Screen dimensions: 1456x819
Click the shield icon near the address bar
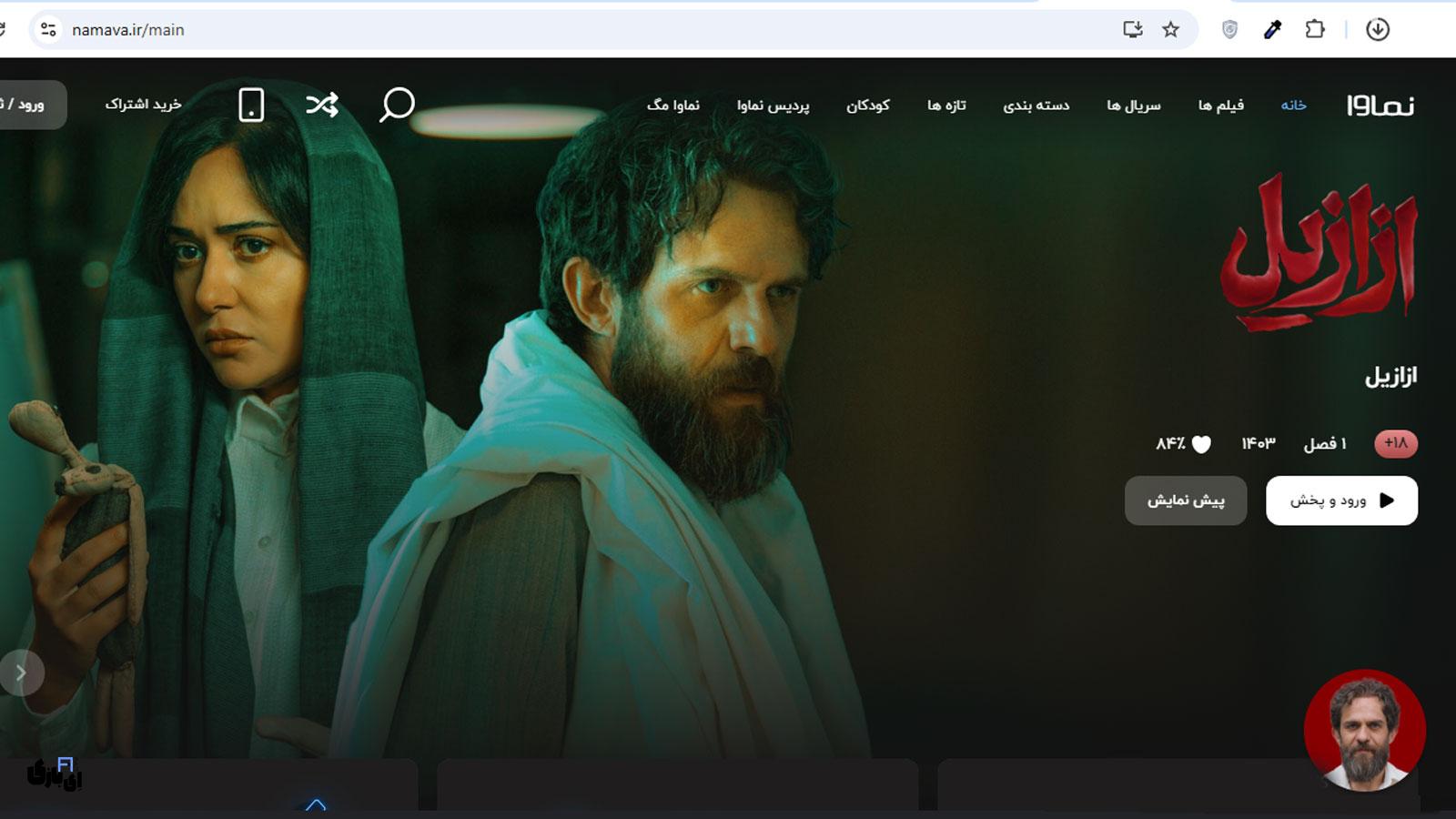tap(1230, 29)
